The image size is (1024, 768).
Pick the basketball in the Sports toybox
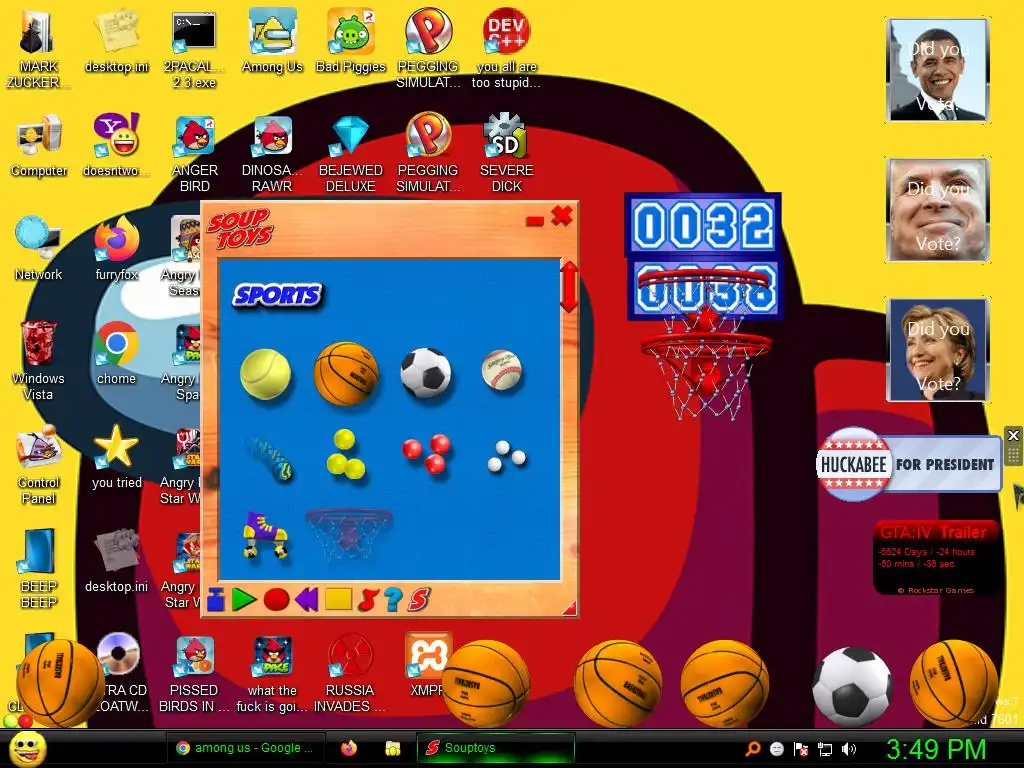(x=346, y=374)
